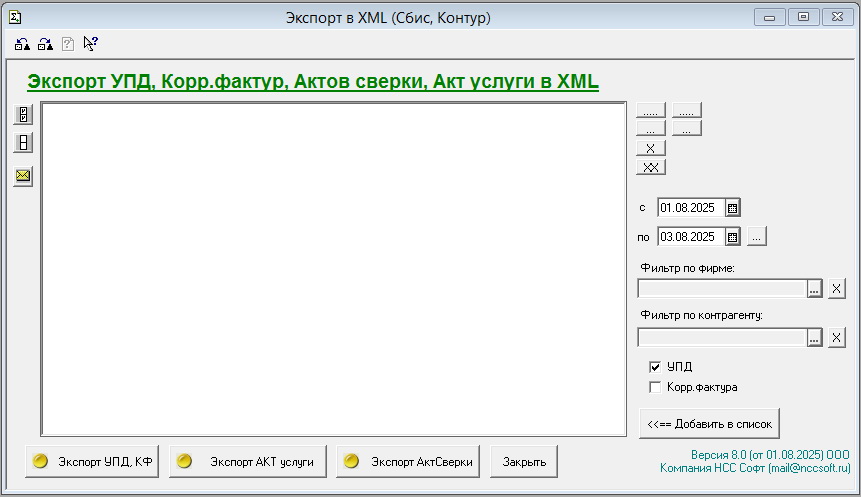Click into the start date field 01.08.2025
Viewport: 861px width, 497px height.
click(x=691, y=208)
